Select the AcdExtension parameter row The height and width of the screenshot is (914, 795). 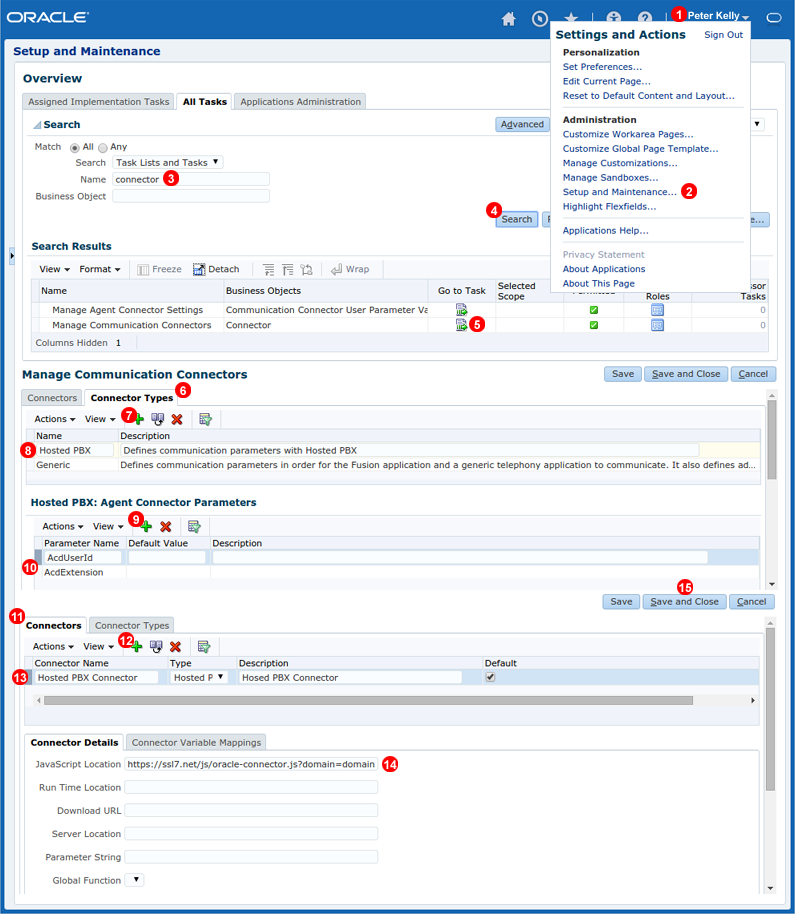(396, 572)
